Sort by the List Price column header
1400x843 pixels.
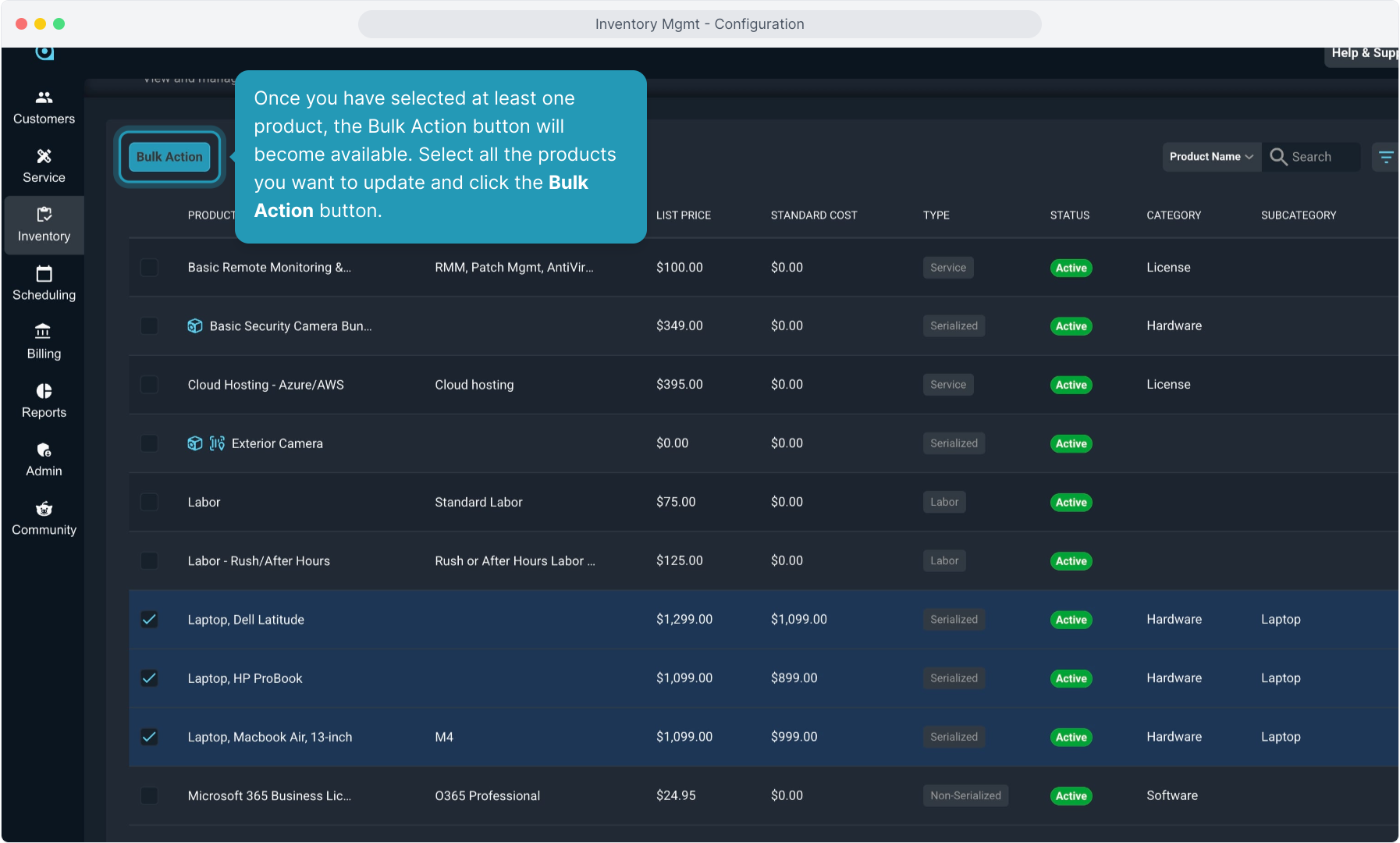[683, 215]
